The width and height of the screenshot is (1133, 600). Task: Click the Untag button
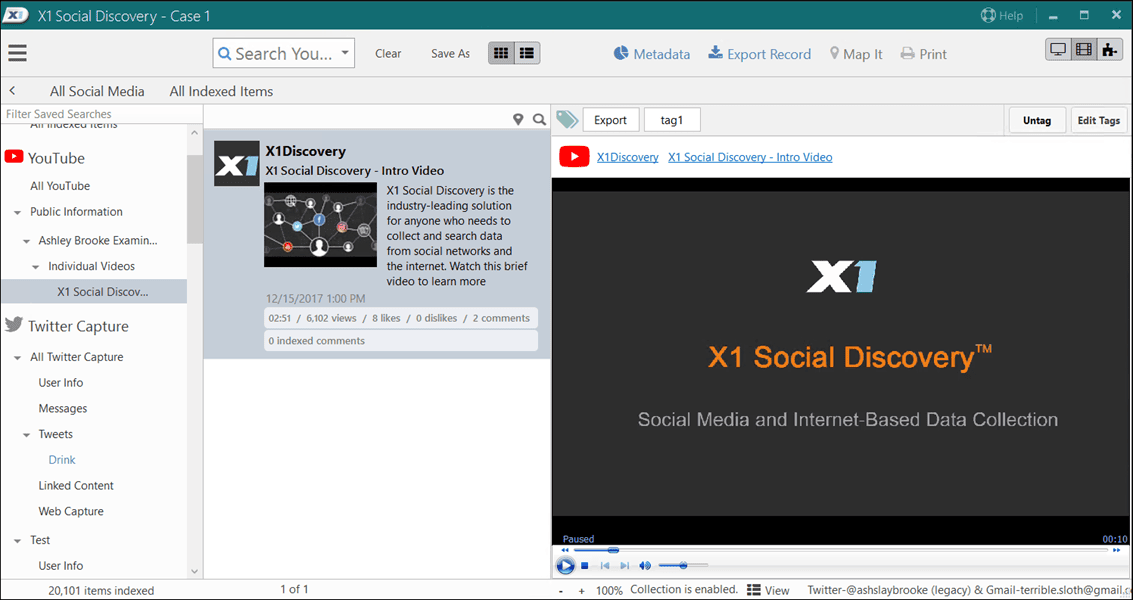coord(1036,120)
